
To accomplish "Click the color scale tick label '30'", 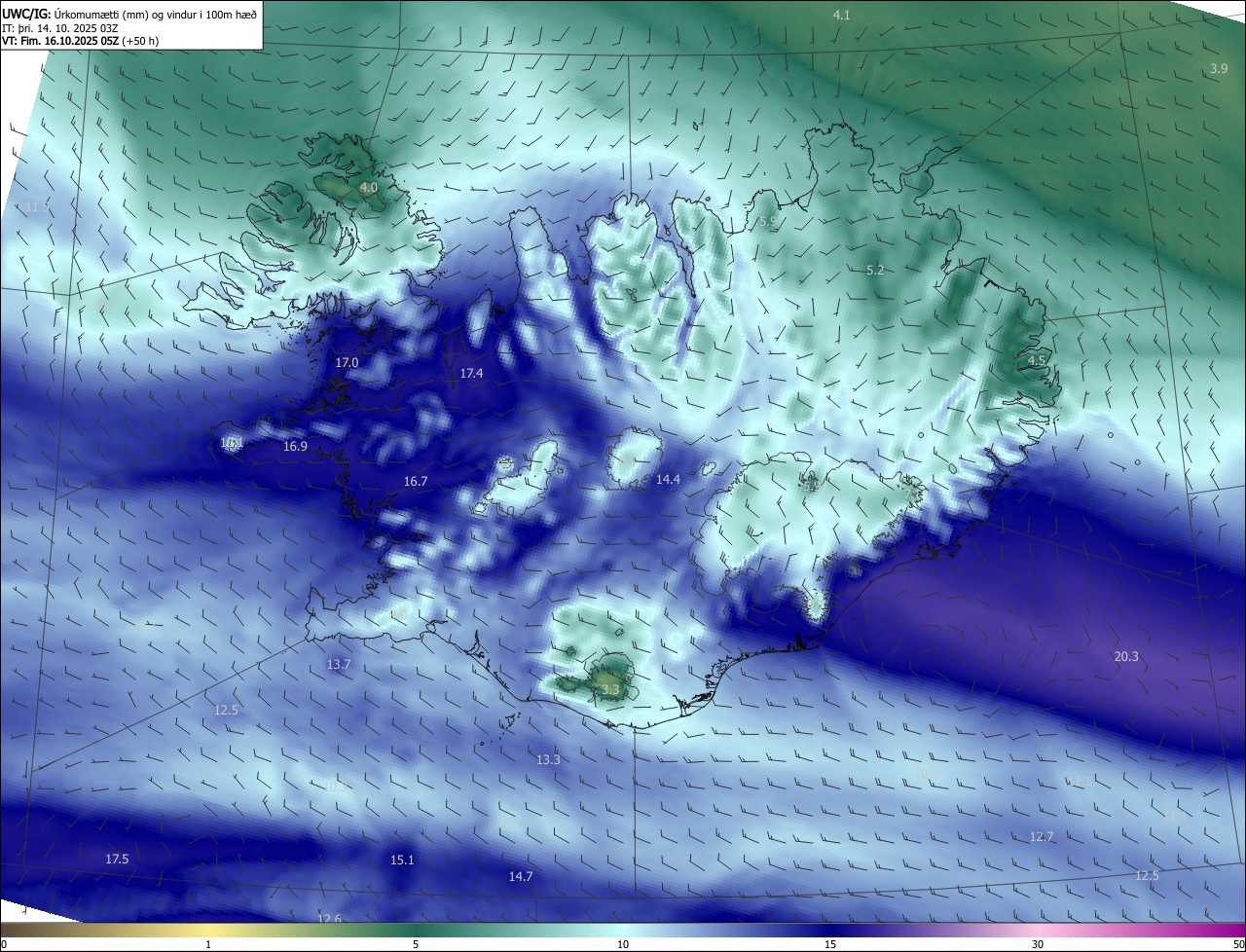I will [x=1038, y=944].
